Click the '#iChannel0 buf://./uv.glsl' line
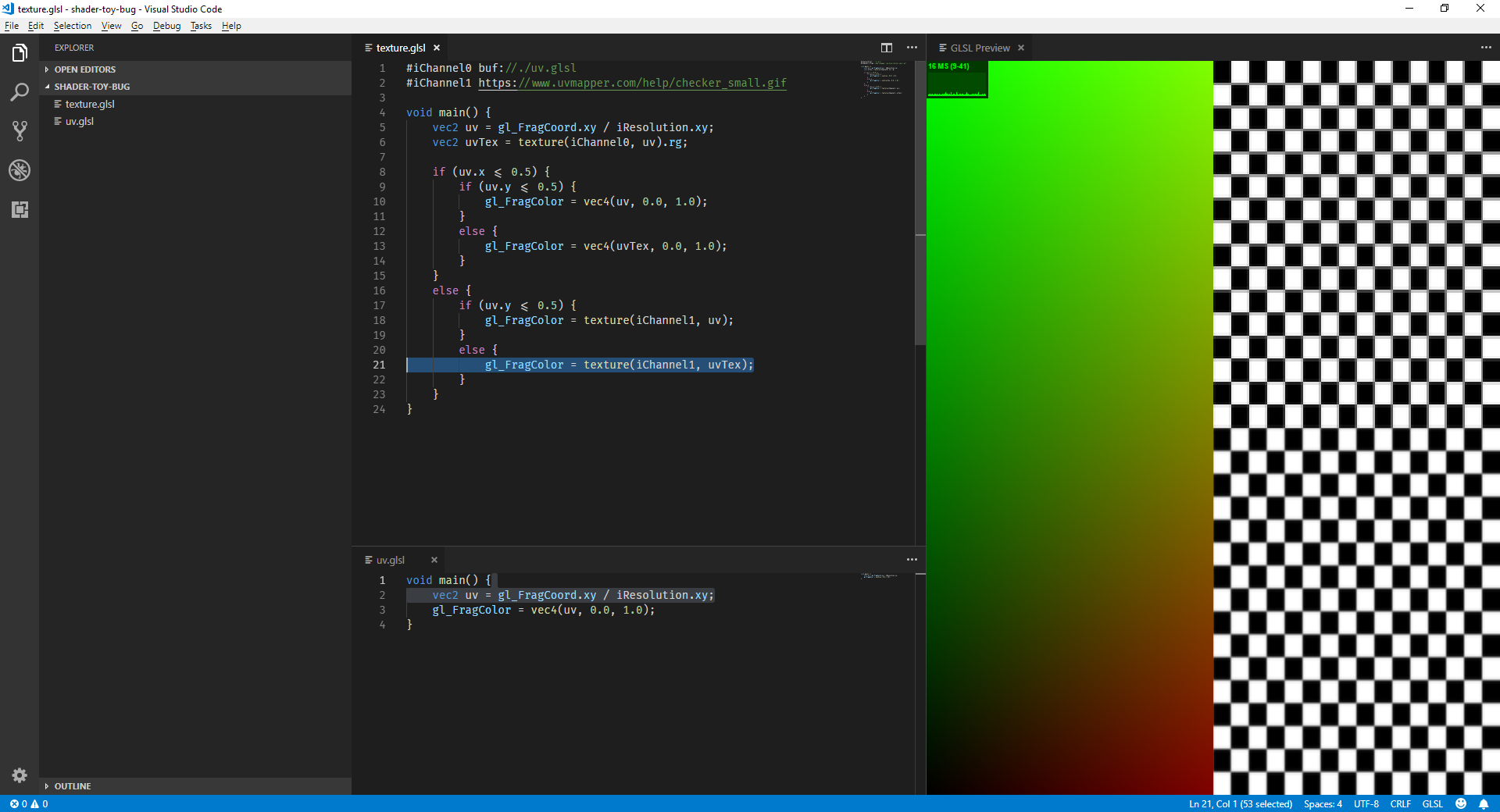 (x=491, y=68)
